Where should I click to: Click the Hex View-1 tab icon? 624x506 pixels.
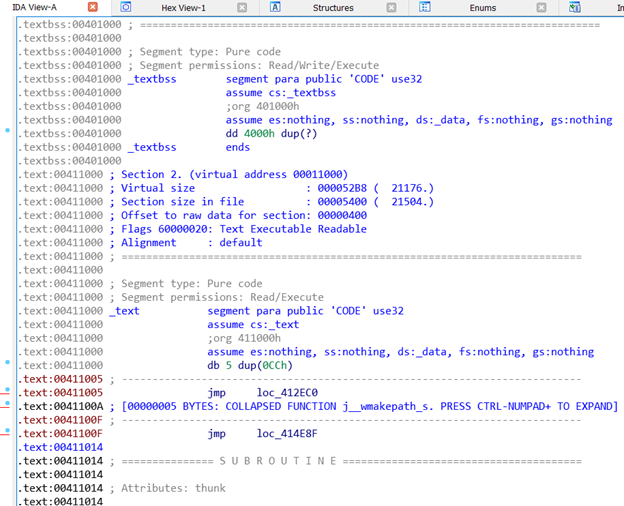[x=126, y=7]
